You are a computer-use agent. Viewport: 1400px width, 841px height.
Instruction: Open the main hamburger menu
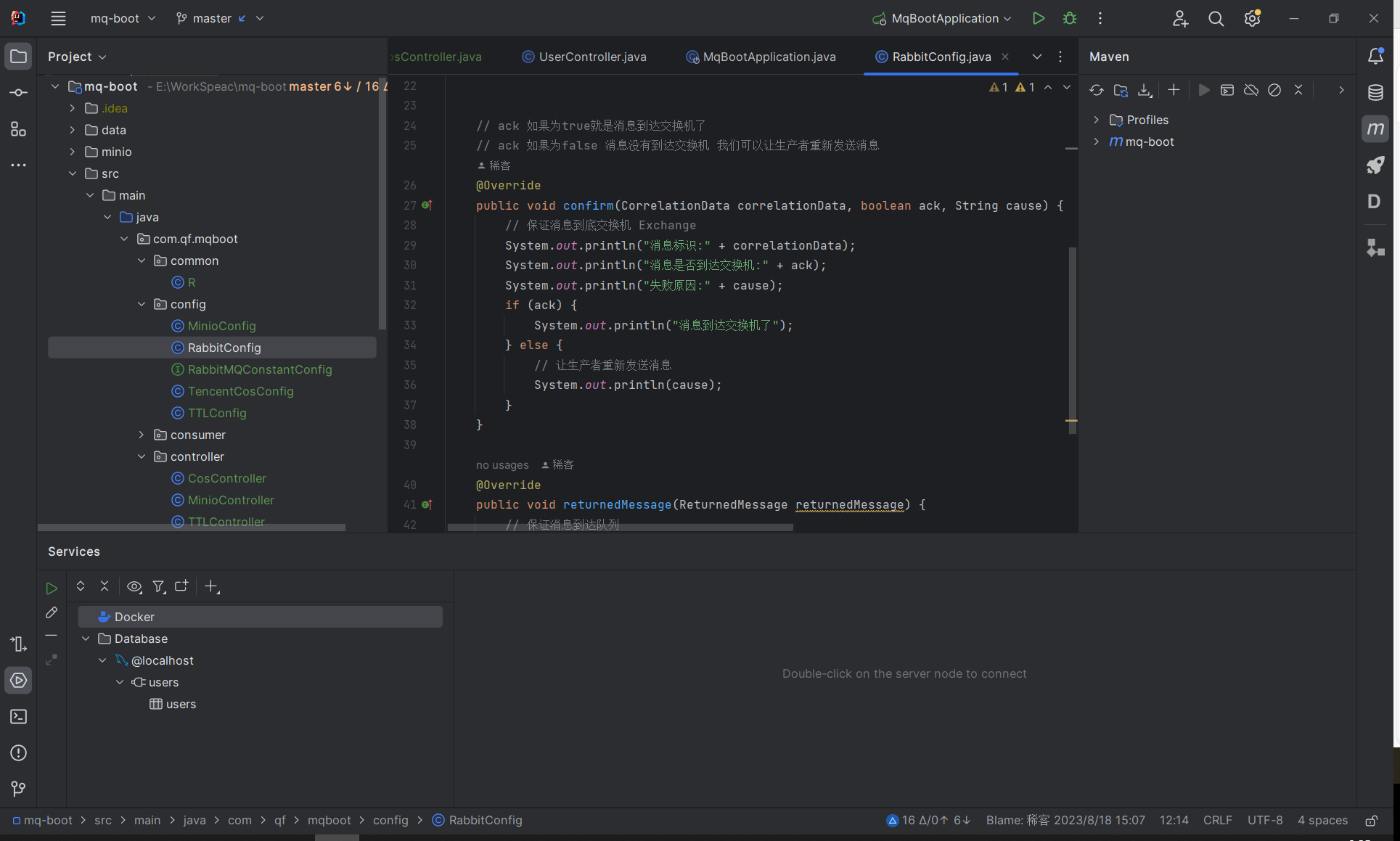58,19
